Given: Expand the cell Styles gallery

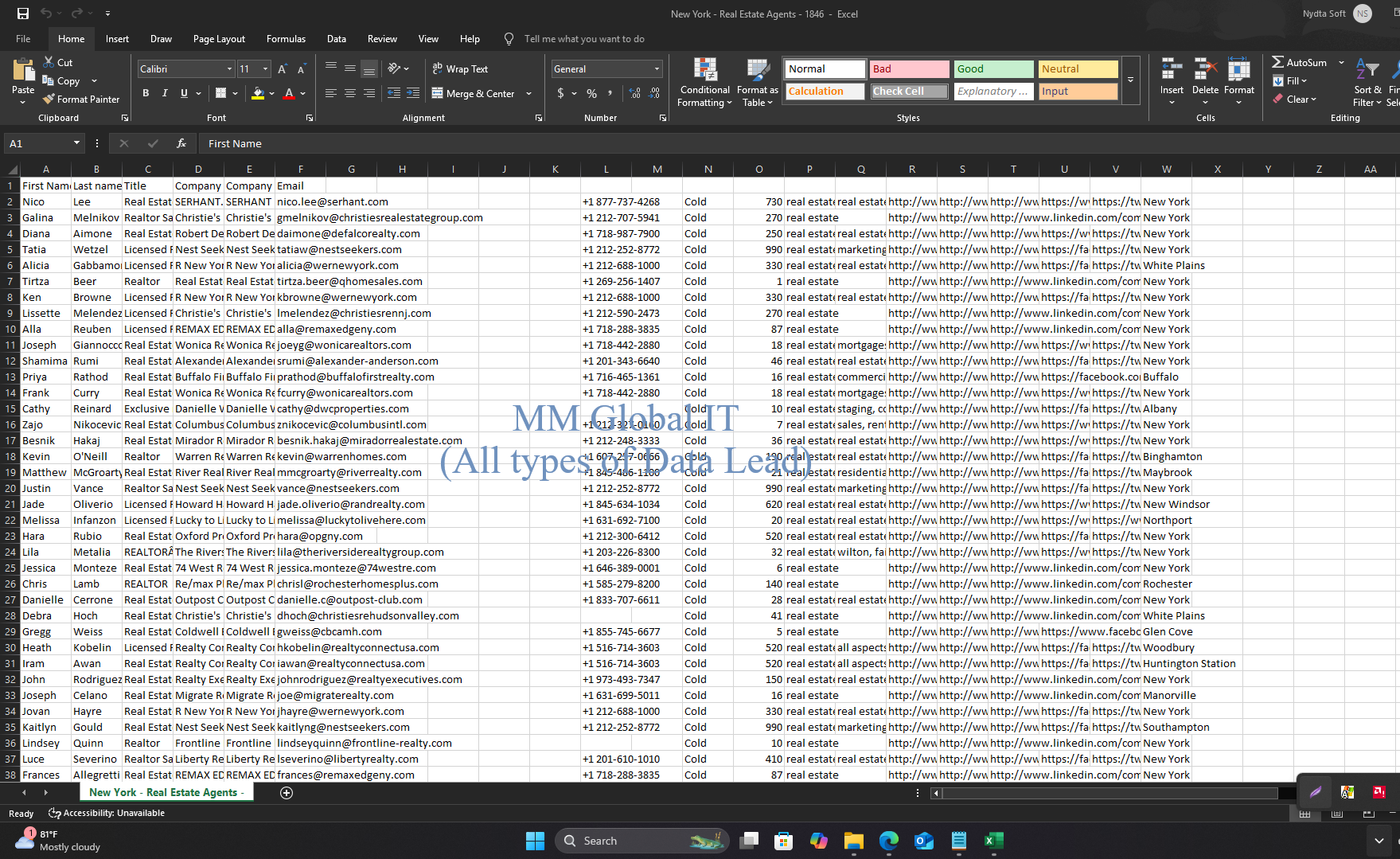Looking at the screenshot, I should point(1130,80).
